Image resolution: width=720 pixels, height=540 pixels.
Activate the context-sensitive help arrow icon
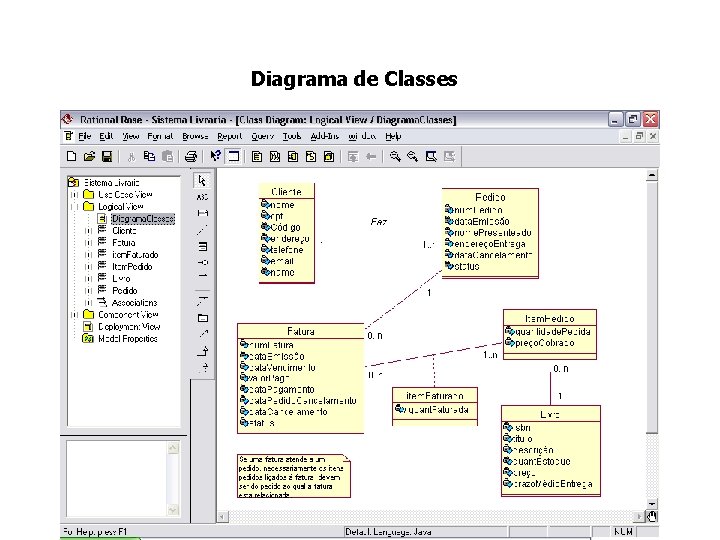point(215,157)
